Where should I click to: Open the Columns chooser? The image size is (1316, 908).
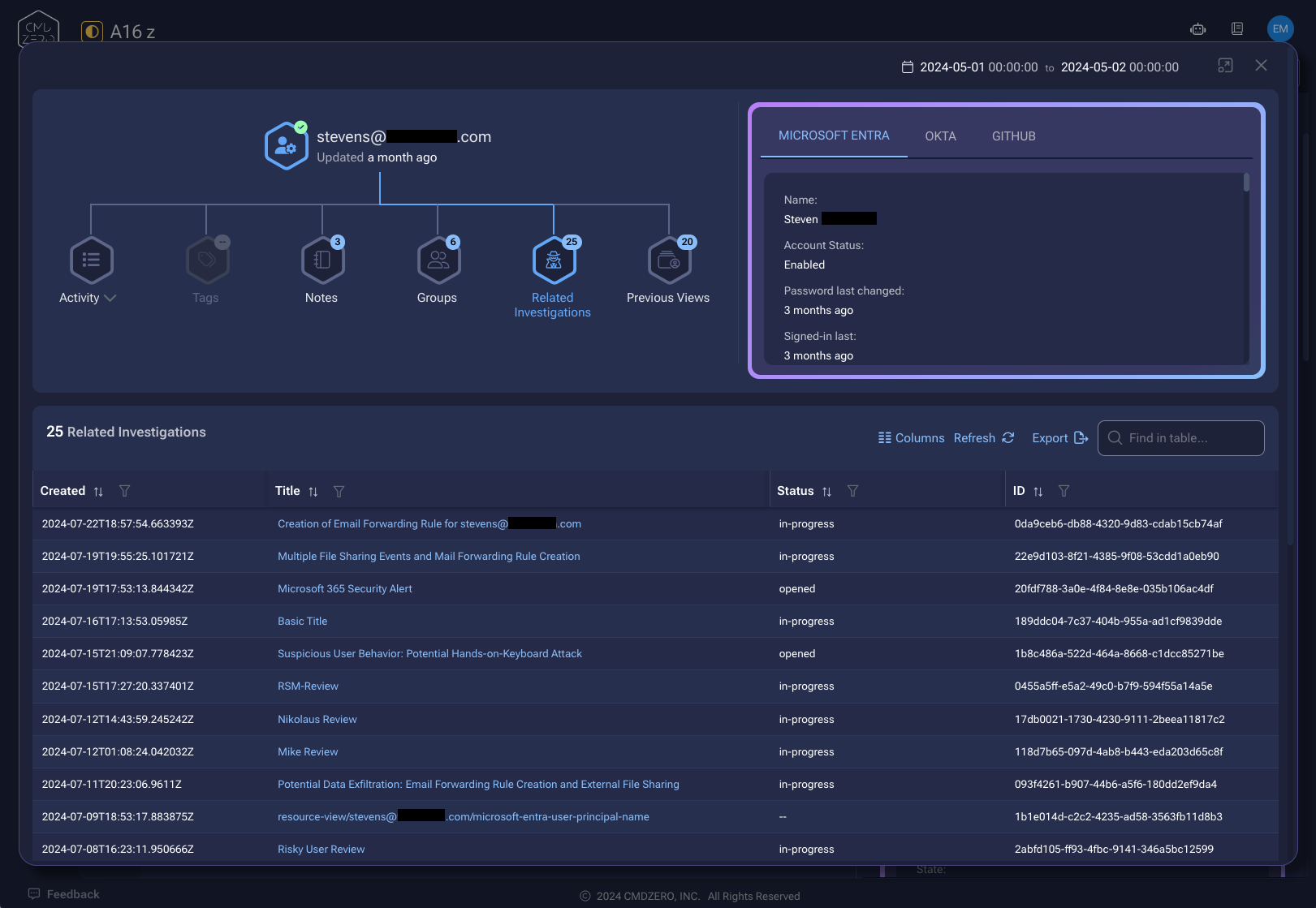pyautogui.click(x=911, y=438)
